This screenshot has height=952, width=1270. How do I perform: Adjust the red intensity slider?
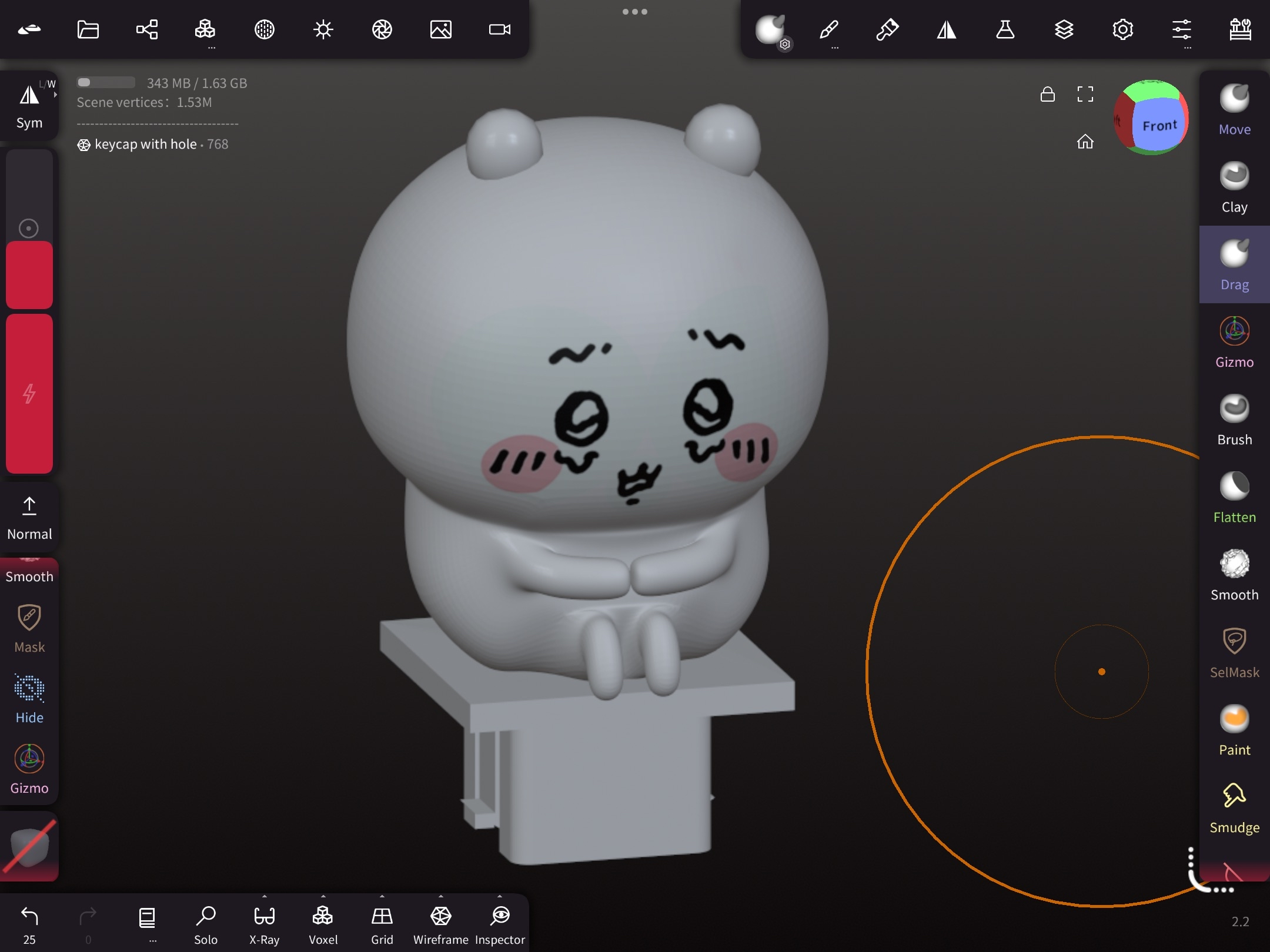(x=29, y=393)
